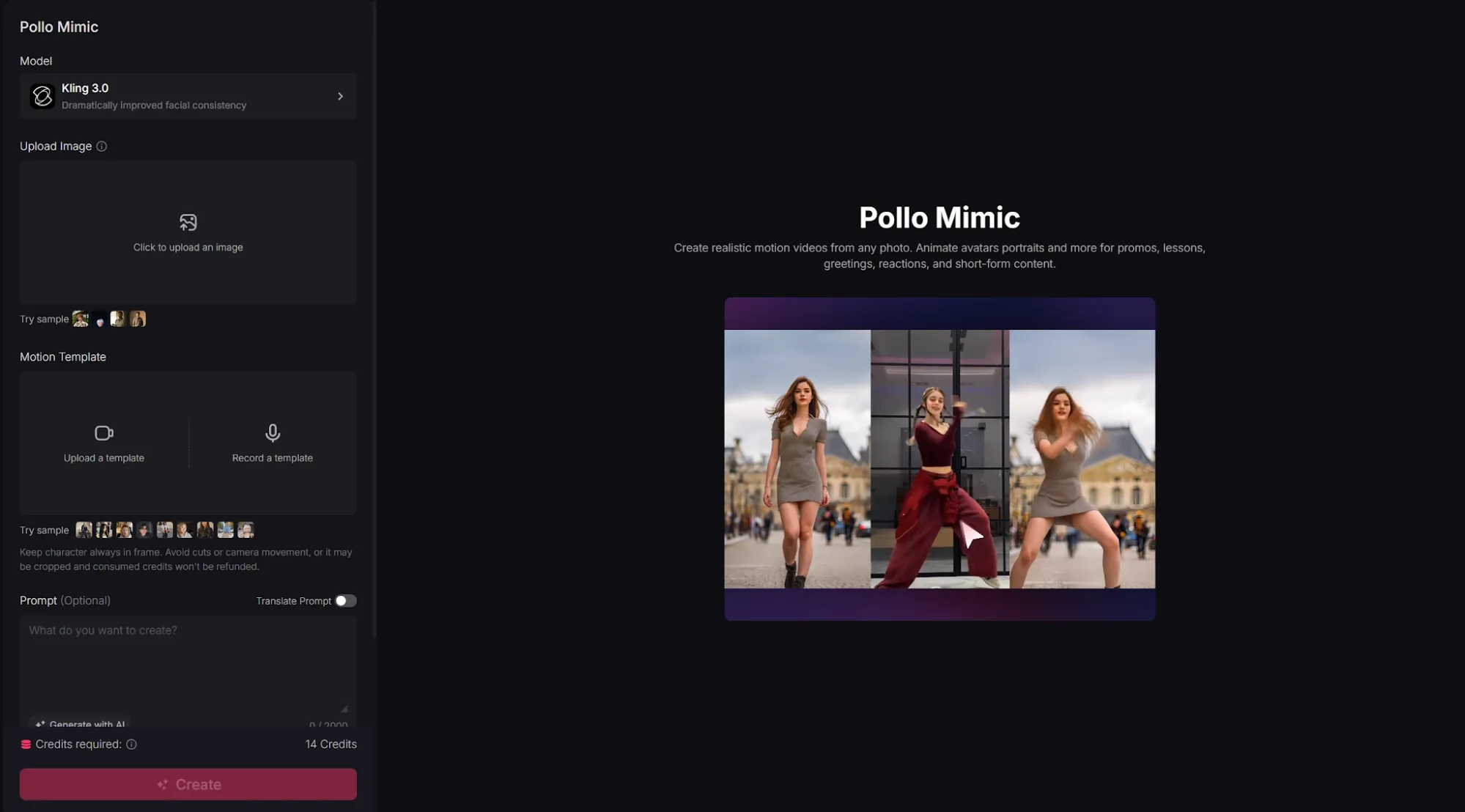1465x812 pixels.
Task: Select the third motion template sample
Action: [x=125, y=530]
